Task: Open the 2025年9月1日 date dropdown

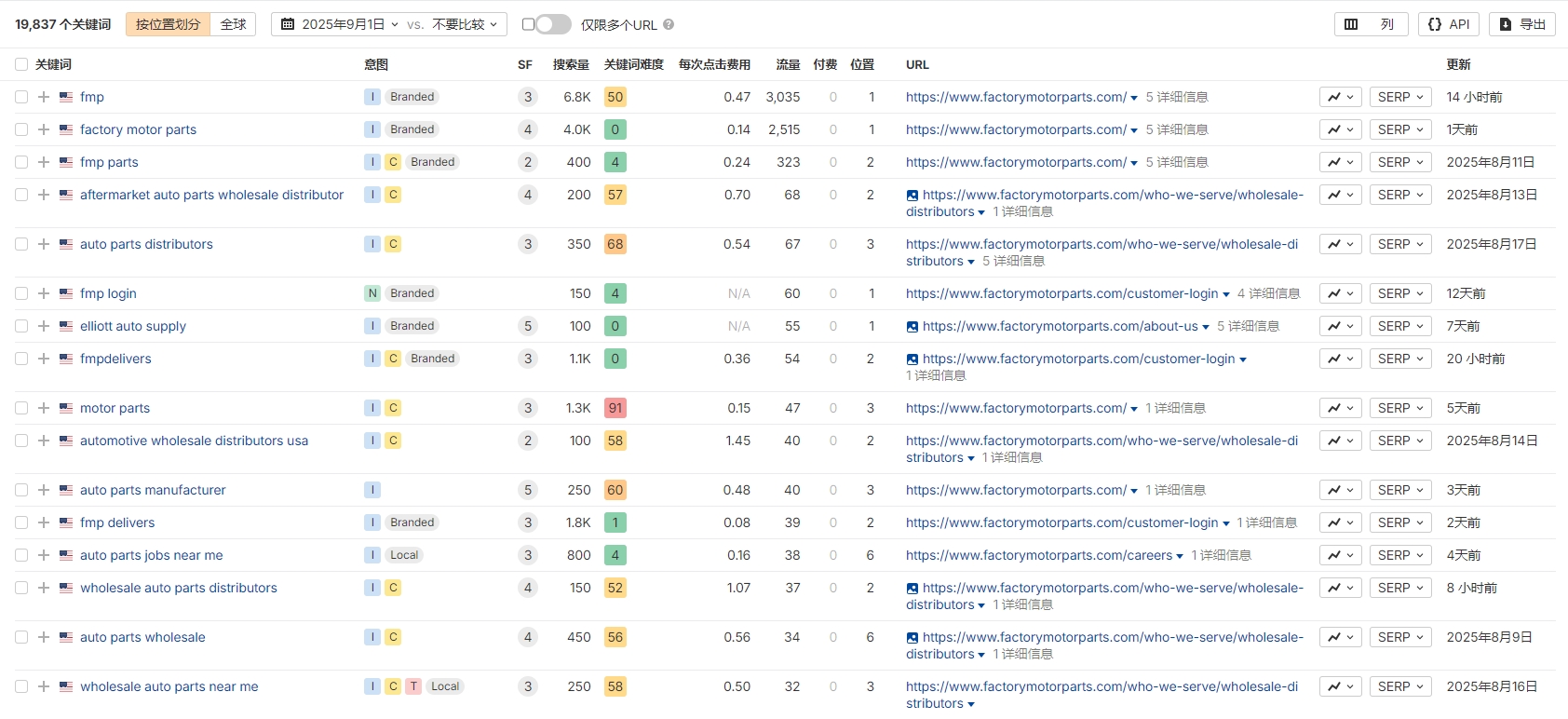Action: point(341,24)
